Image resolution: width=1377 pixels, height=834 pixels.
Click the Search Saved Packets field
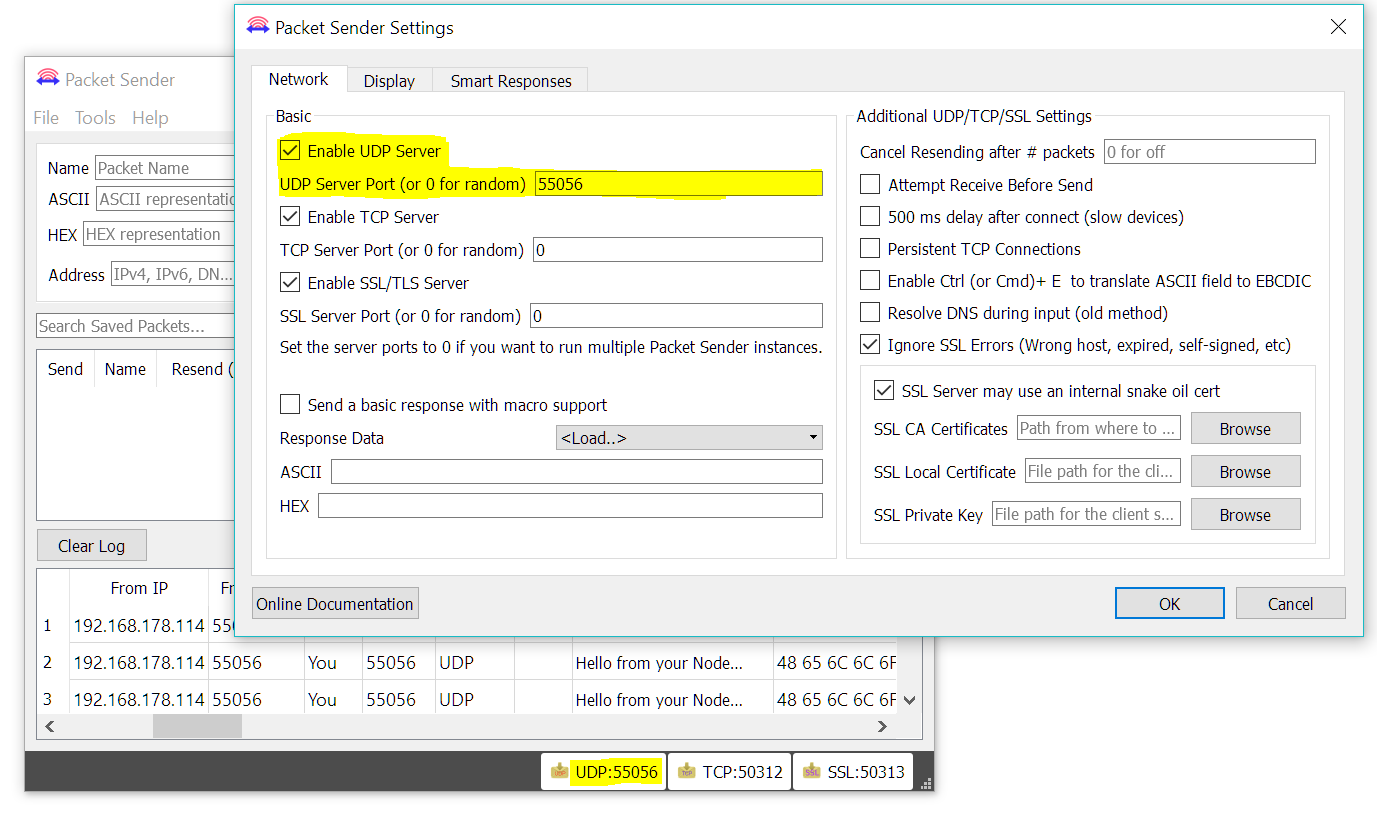coord(135,326)
